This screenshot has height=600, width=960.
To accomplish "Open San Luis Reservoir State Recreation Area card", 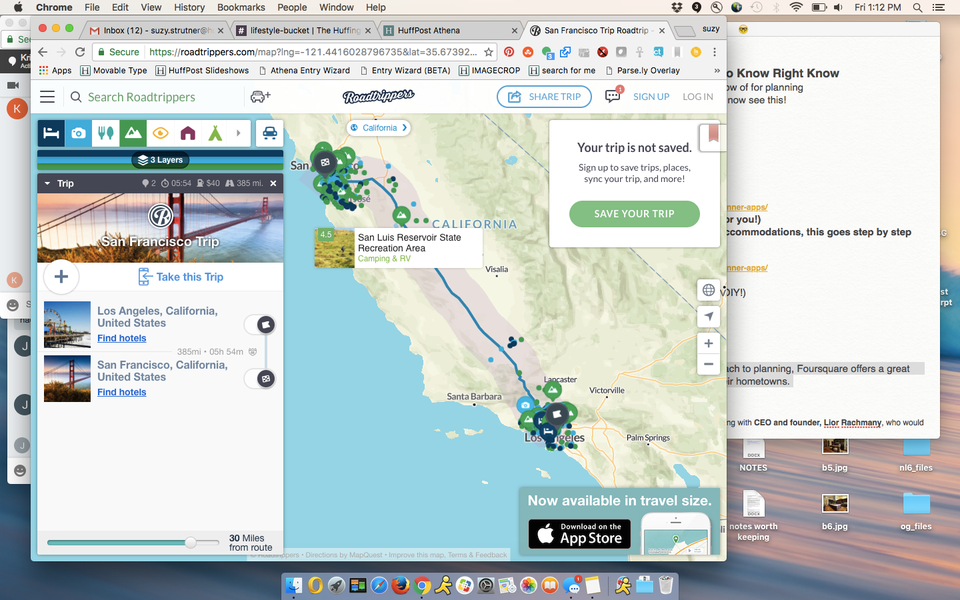I will click(x=398, y=248).
